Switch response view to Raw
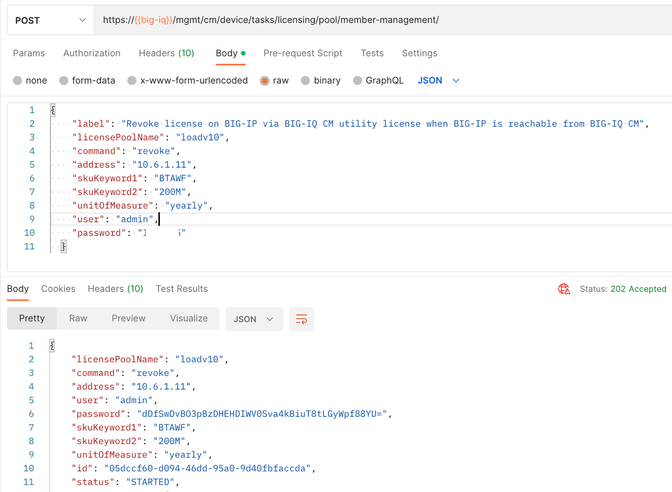The width and height of the screenshot is (672, 492). point(78,319)
